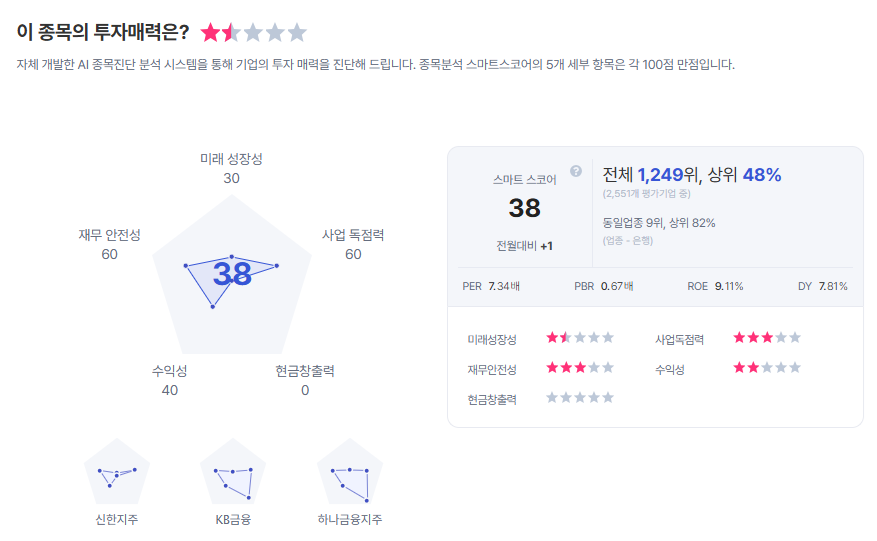Click the 사업 독점력 radar axis label
This screenshot has width=877, height=541.
[x=353, y=235]
